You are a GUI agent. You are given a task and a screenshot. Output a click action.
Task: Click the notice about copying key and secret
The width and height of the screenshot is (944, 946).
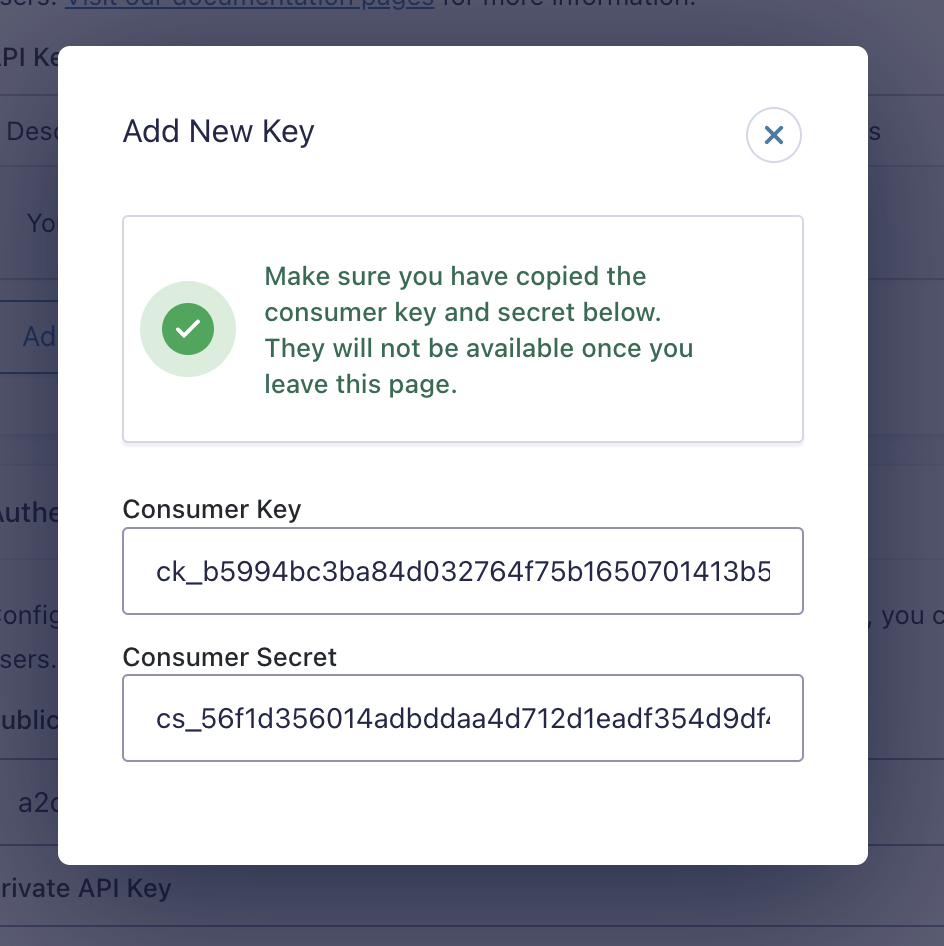(478, 330)
